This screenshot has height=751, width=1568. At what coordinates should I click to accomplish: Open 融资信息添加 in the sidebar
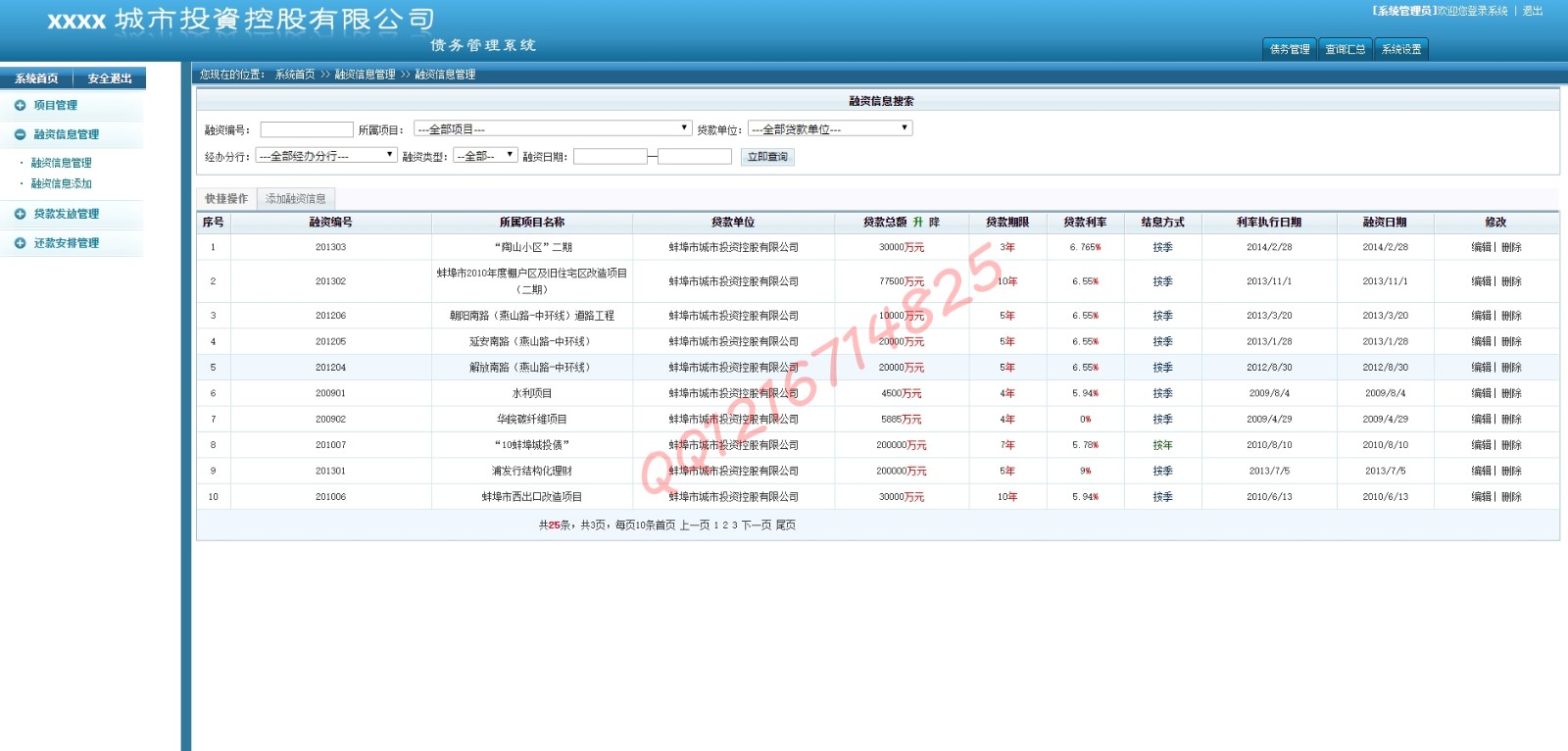coord(61,183)
